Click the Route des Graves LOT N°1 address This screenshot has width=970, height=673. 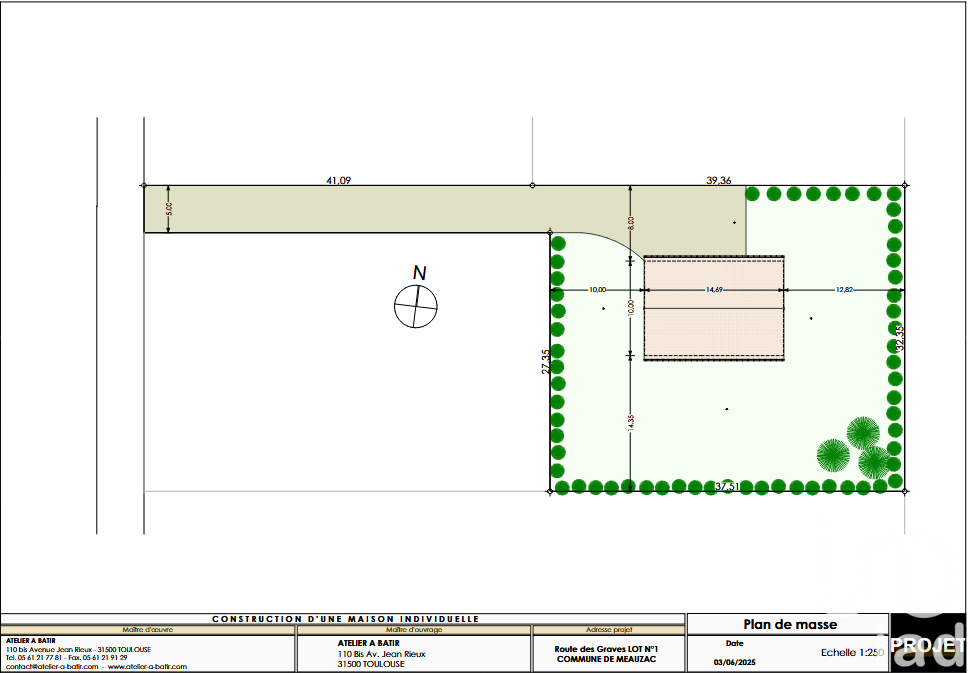point(607,649)
